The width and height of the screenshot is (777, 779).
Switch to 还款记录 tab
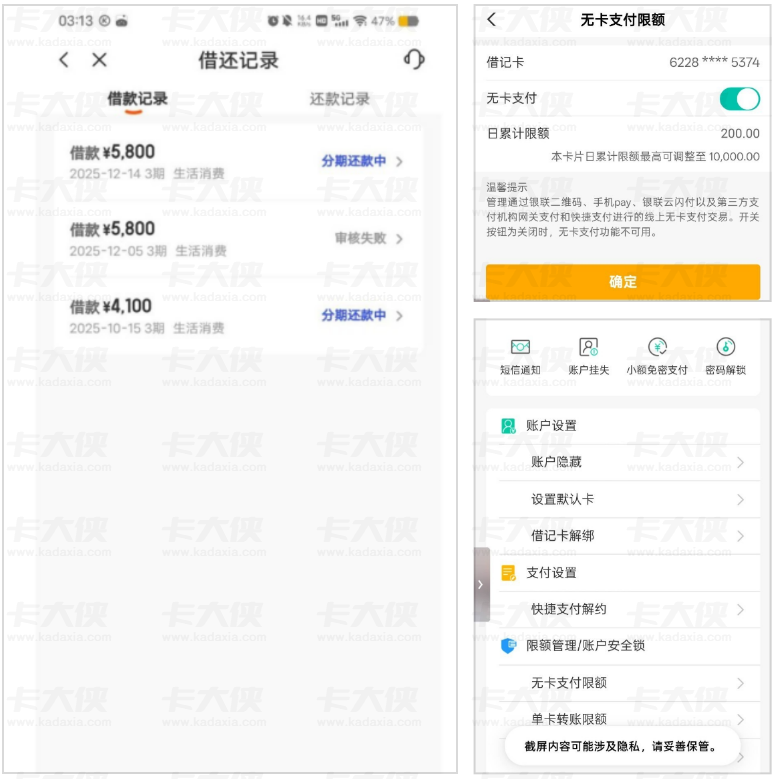[x=340, y=99]
